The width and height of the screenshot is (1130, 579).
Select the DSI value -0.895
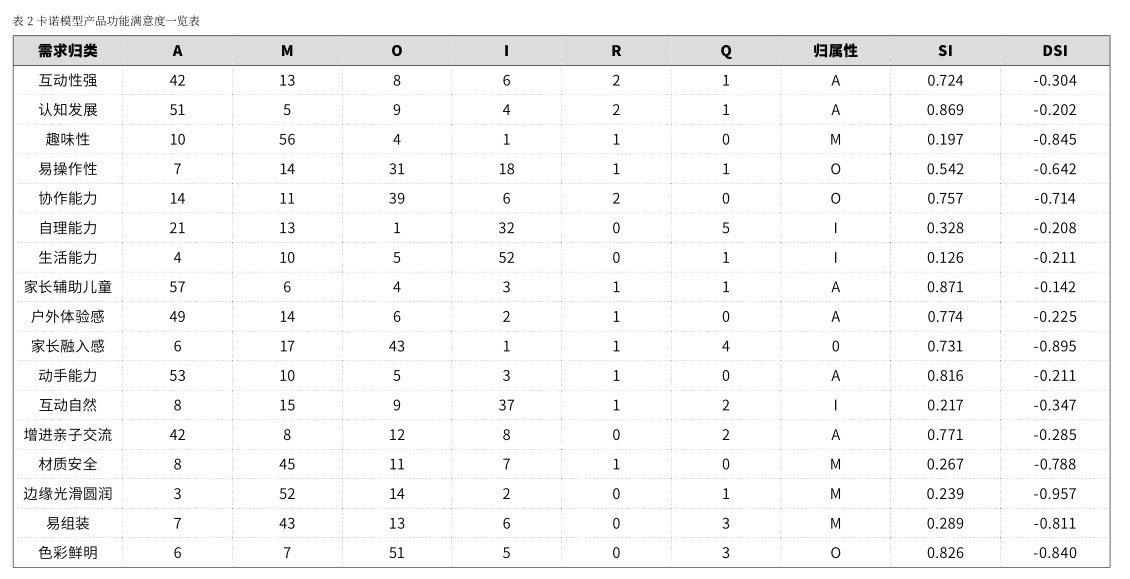point(1054,346)
